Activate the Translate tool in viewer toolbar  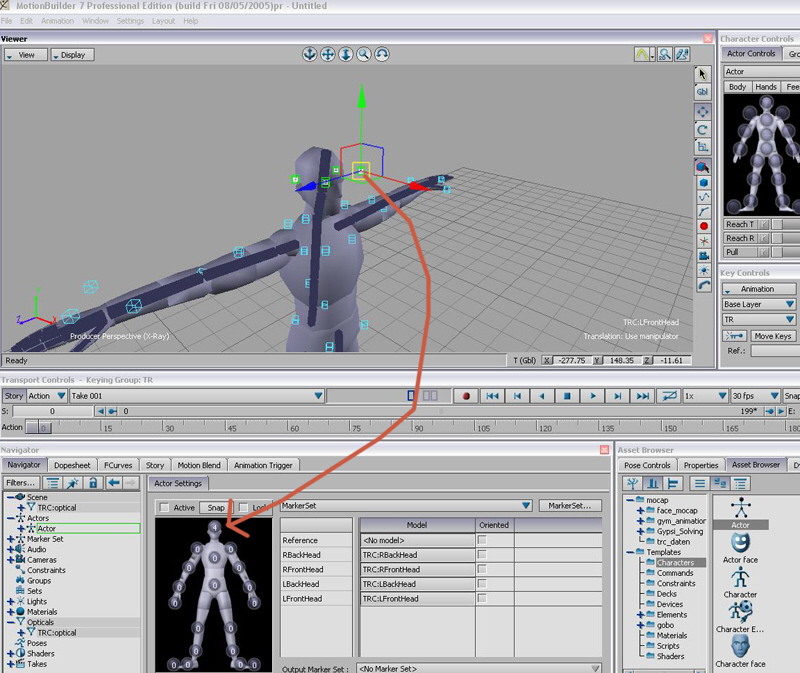coord(703,111)
